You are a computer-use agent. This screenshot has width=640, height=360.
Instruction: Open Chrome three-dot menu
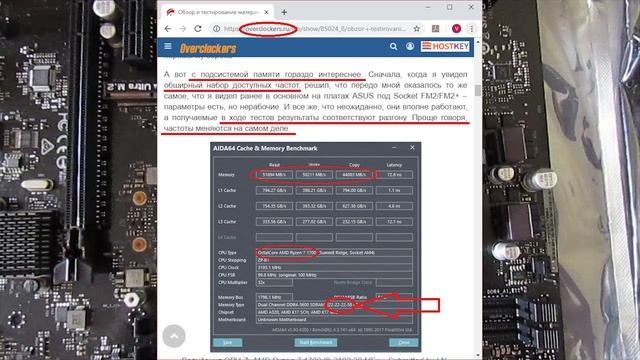(471, 29)
